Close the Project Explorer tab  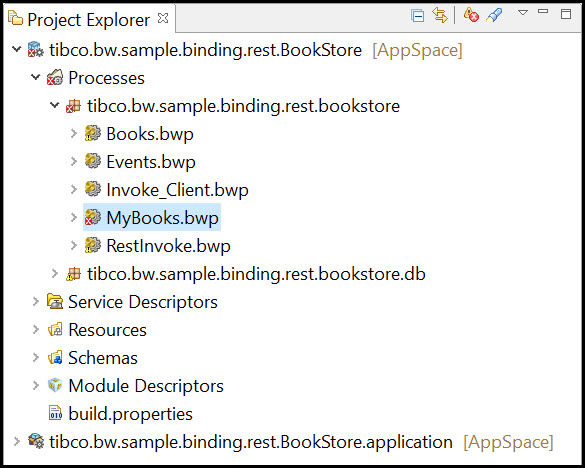(163, 18)
